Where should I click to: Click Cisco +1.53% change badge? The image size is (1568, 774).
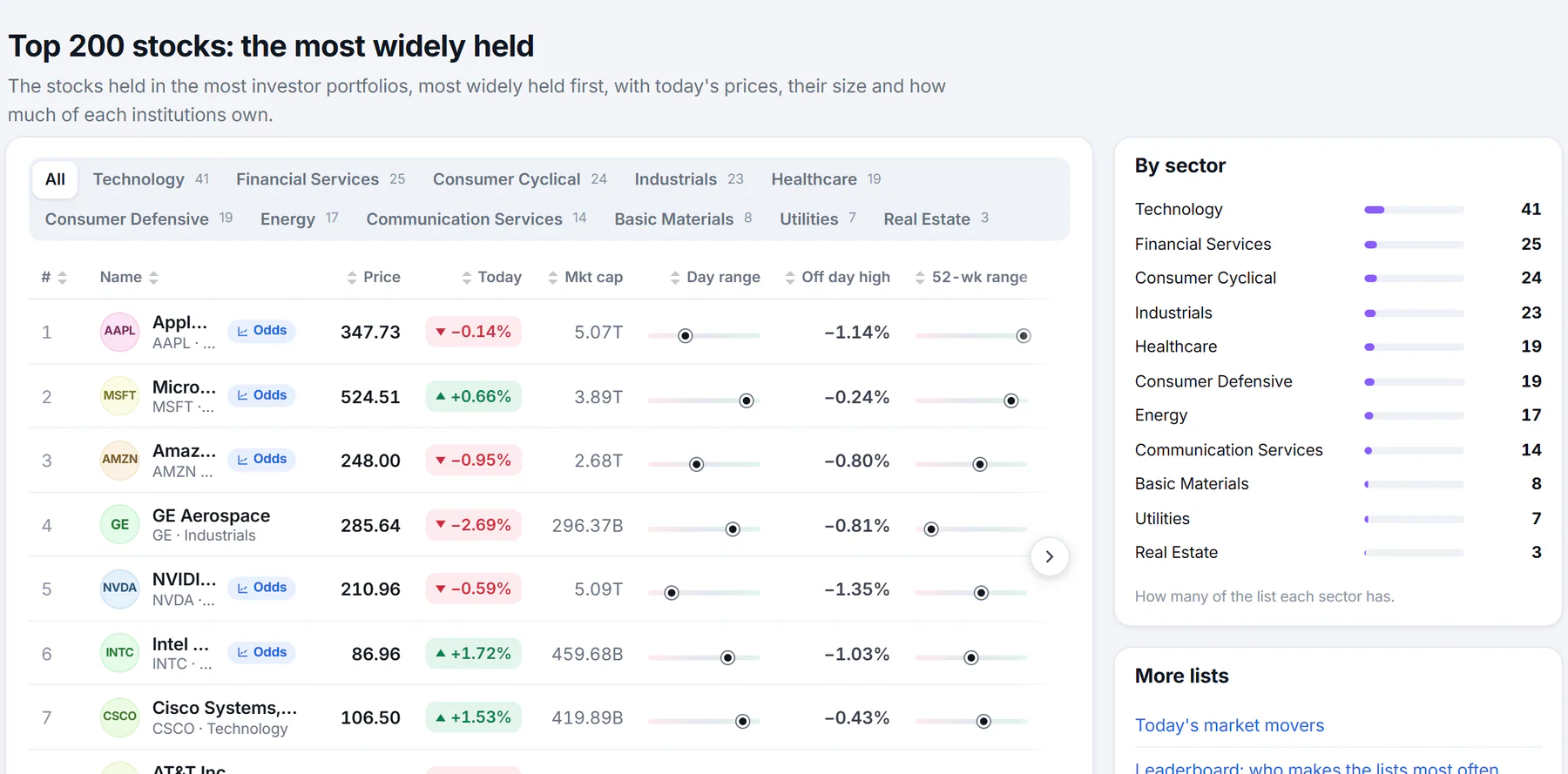coord(473,717)
